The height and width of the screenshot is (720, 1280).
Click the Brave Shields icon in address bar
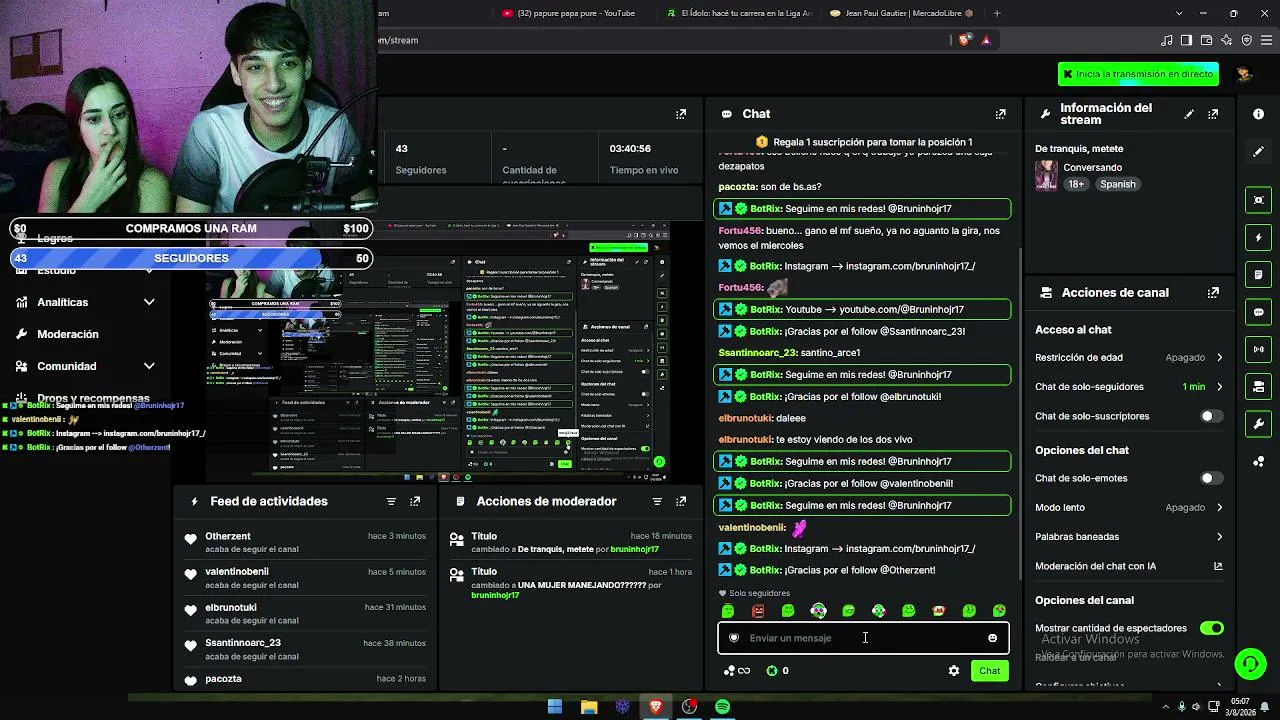[x=964, y=40]
